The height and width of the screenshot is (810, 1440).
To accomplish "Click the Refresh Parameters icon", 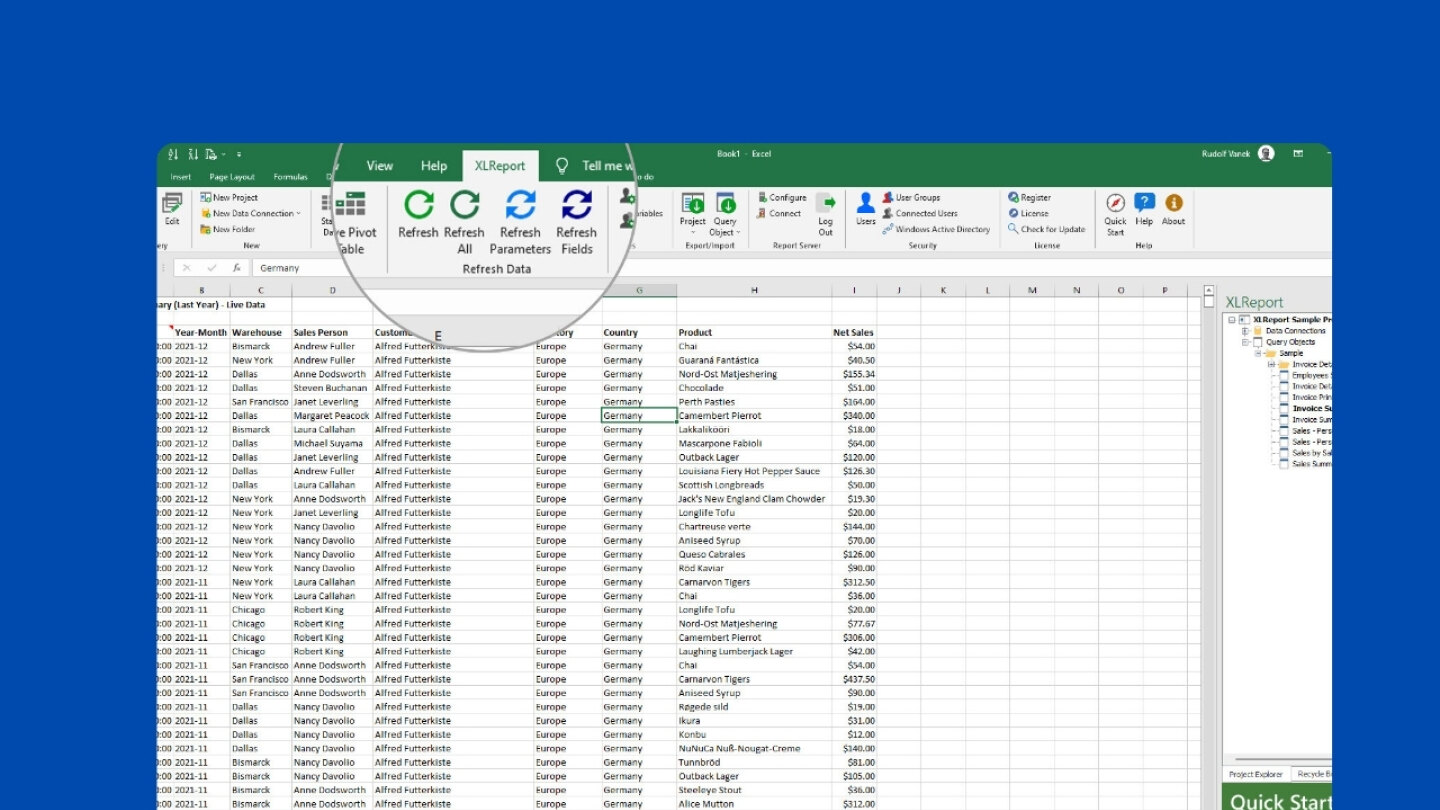I will click(520, 205).
